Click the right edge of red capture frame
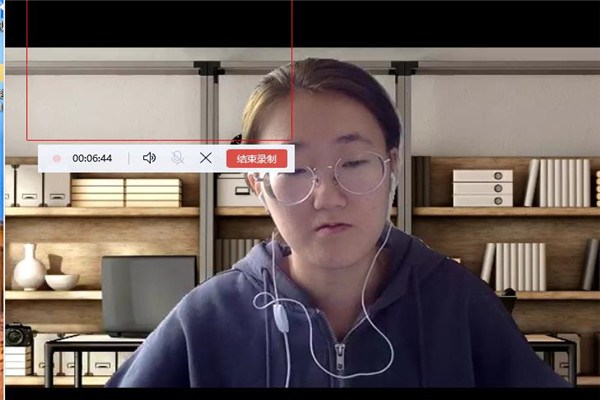This screenshot has width=600, height=400. [x=292, y=70]
